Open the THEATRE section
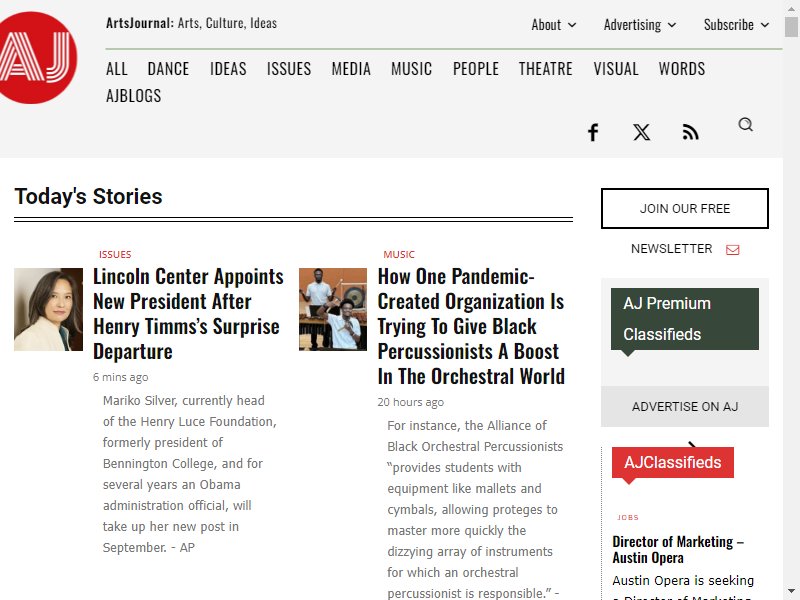Screen dimensions: 800x600 545,68
